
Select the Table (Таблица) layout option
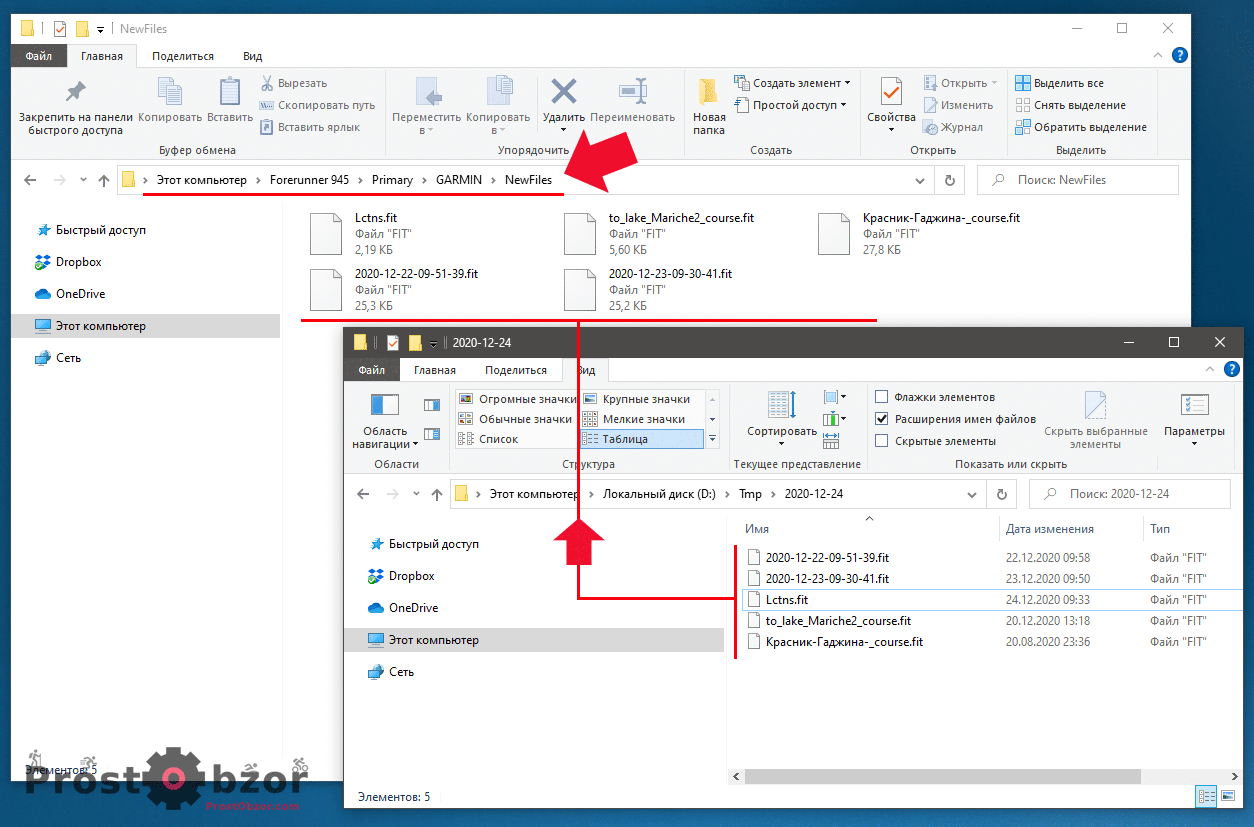(625, 439)
